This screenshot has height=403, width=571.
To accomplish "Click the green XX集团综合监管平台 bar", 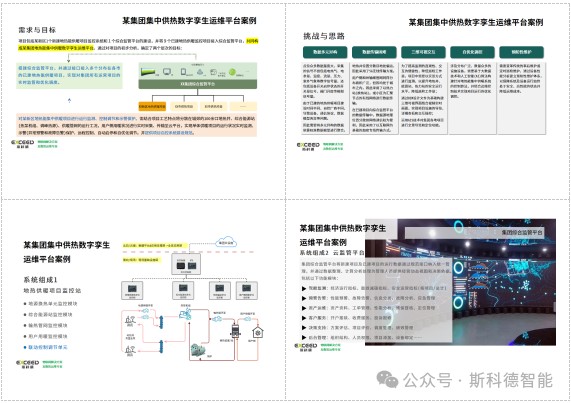I will coord(198,84).
